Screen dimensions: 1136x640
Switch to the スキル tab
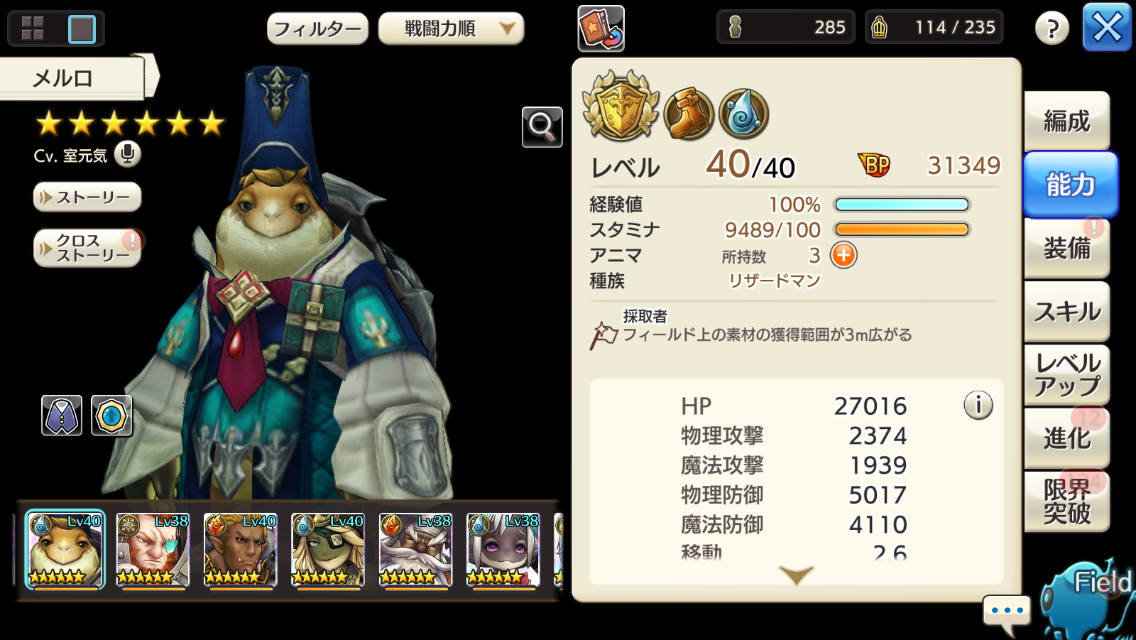[x=1066, y=312]
